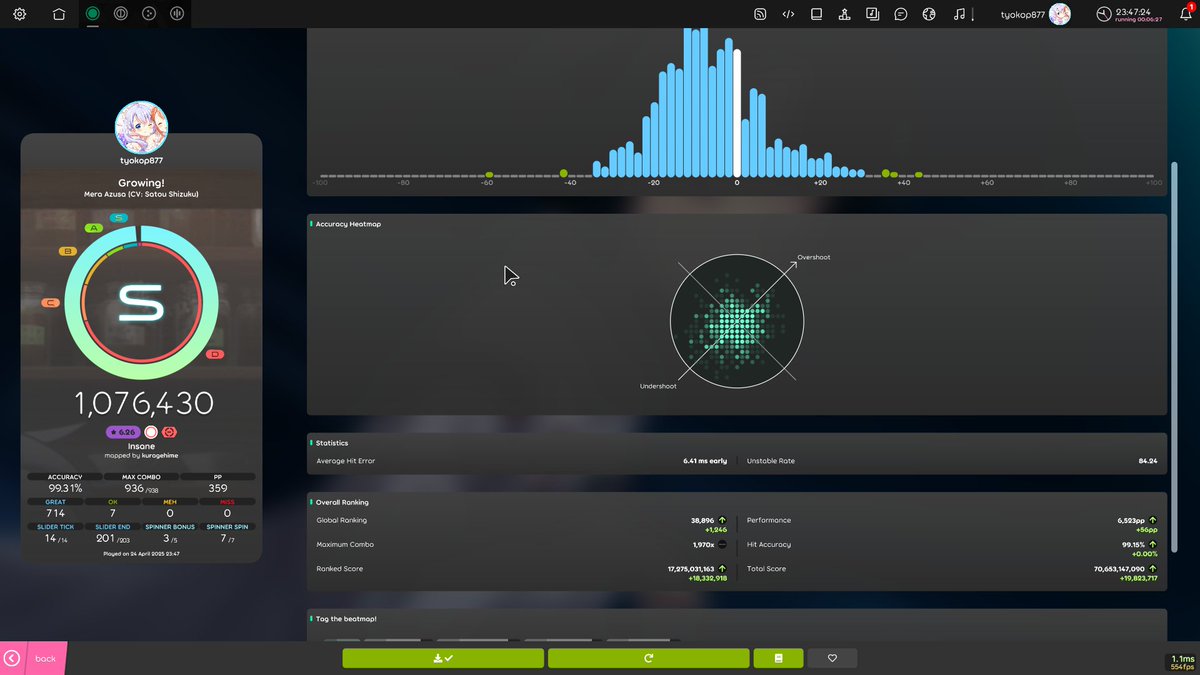This screenshot has width=1200, height=675.
Task: Click the back button
Action: [x=33, y=658]
